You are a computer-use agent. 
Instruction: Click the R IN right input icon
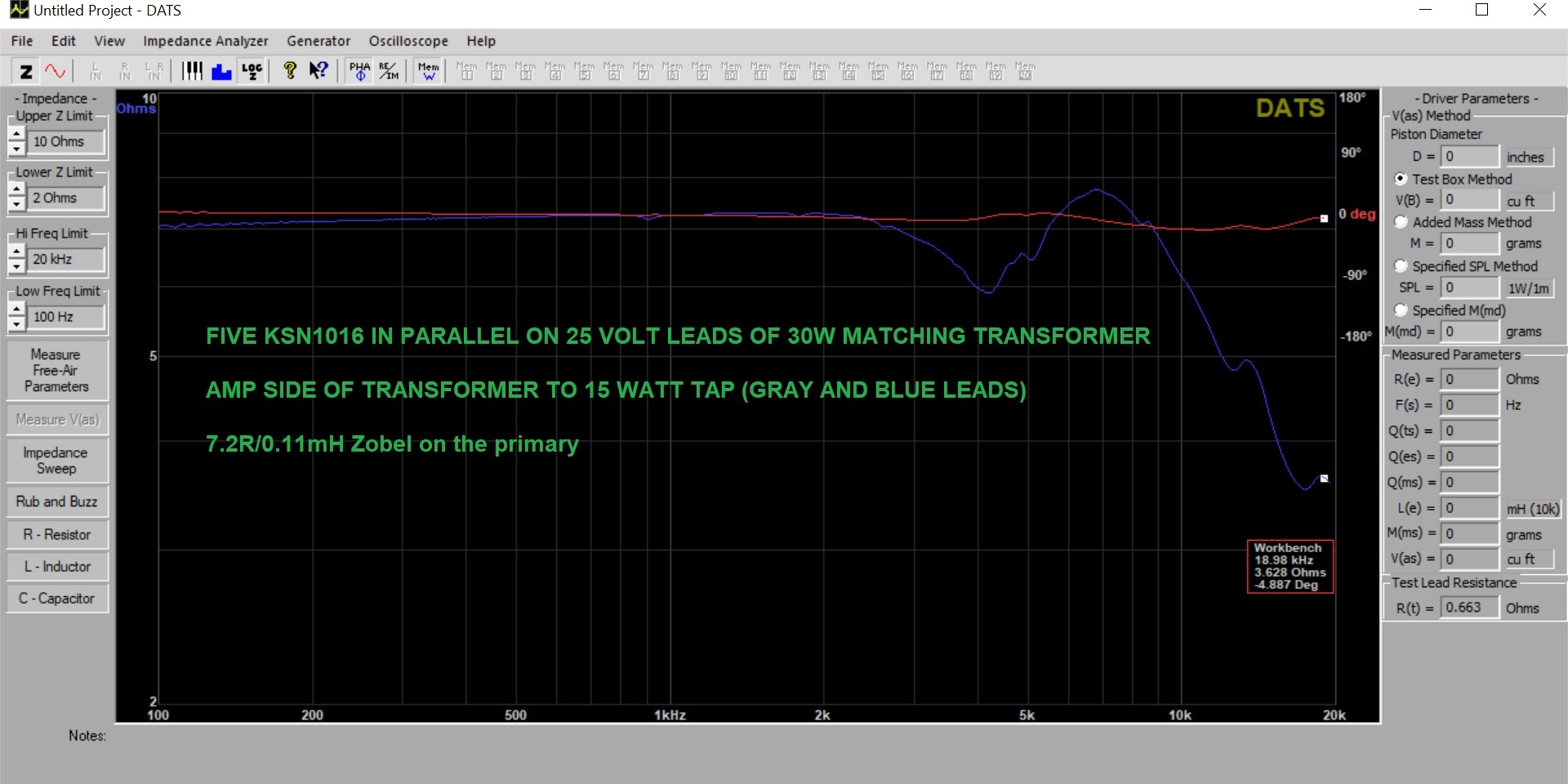click(x=125, y=71)
